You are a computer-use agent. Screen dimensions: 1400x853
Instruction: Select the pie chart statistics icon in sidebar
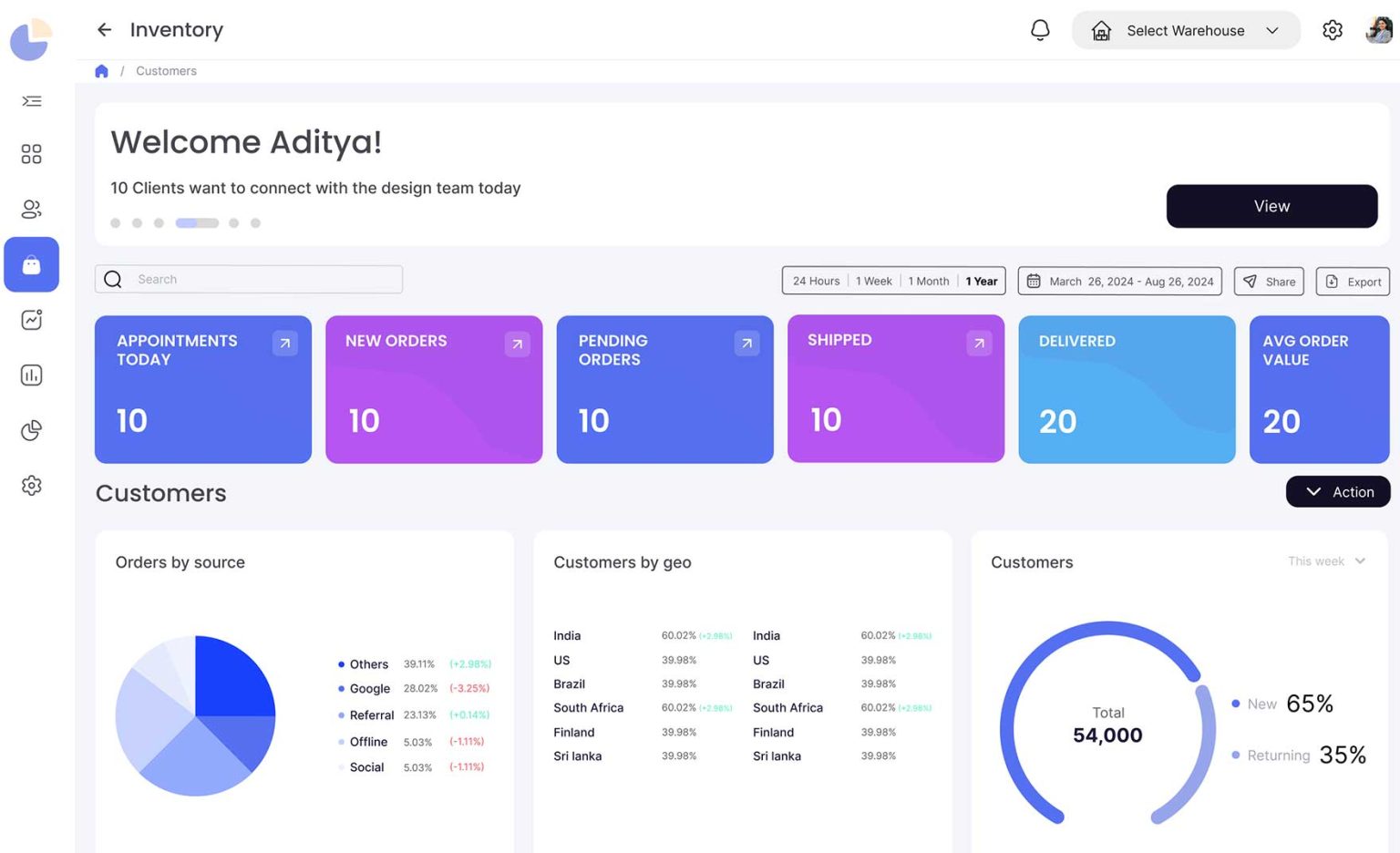pos(31,430)
